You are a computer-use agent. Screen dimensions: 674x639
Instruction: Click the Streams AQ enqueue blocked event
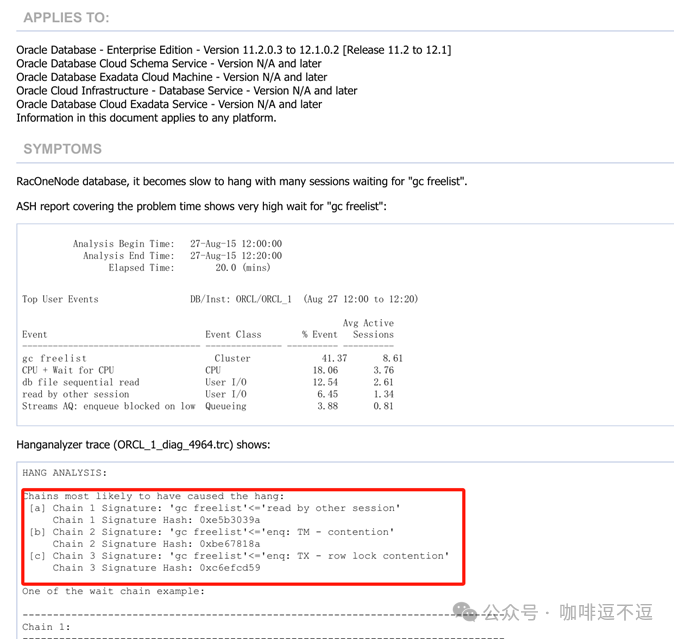coord(109,407)
